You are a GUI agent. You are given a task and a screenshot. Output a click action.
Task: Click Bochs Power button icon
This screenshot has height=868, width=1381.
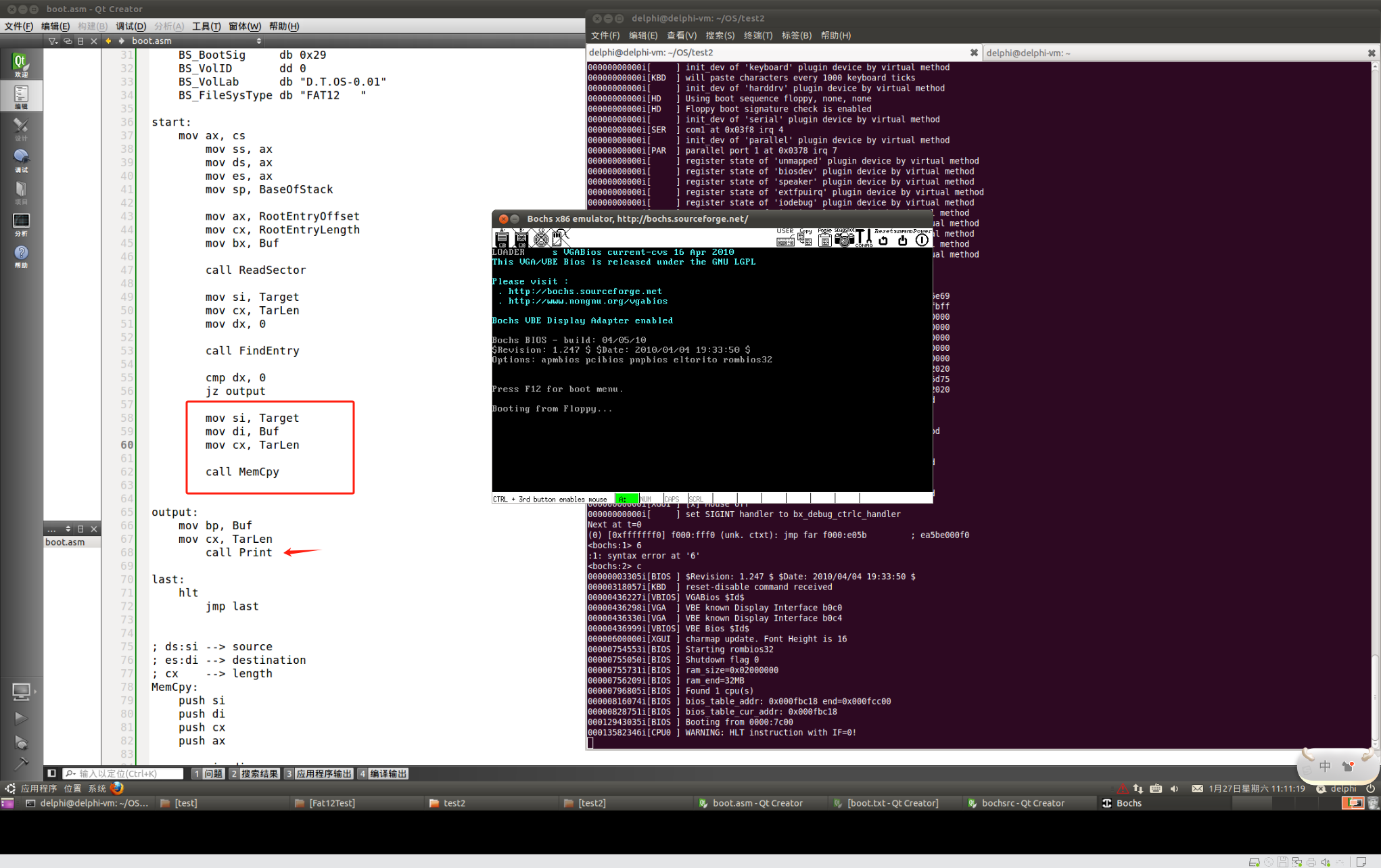tap(922, 240)
